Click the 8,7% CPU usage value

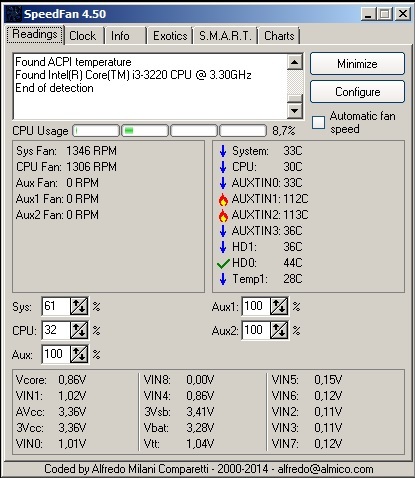[x=284, y=131]
